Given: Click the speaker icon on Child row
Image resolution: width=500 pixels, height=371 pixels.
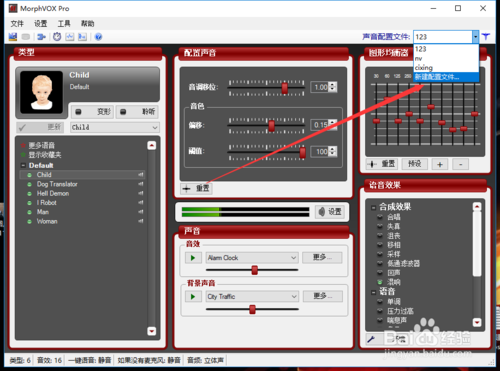Looking at the screenshot, I should (141, 175).
